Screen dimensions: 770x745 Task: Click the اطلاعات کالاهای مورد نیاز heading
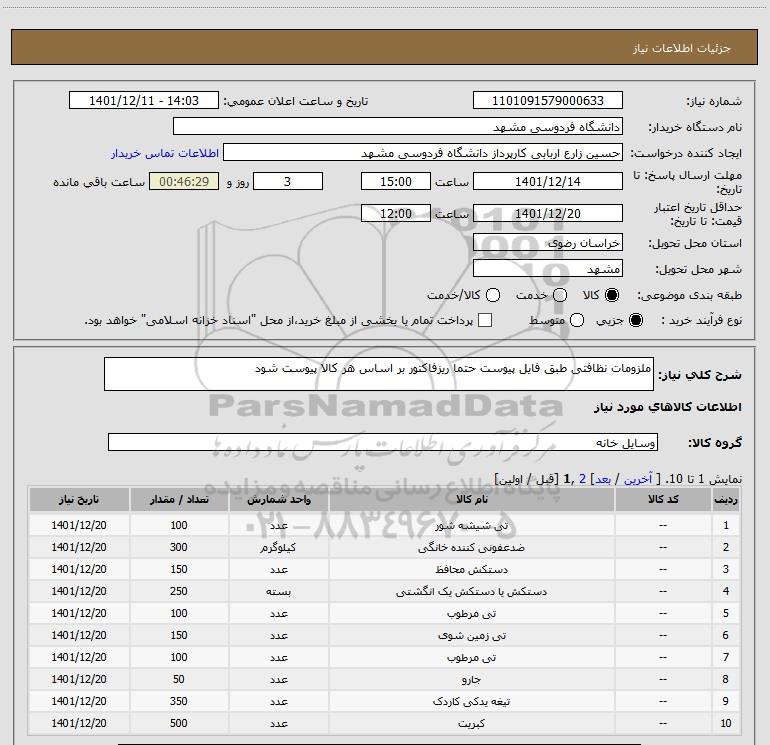(668, 407)
